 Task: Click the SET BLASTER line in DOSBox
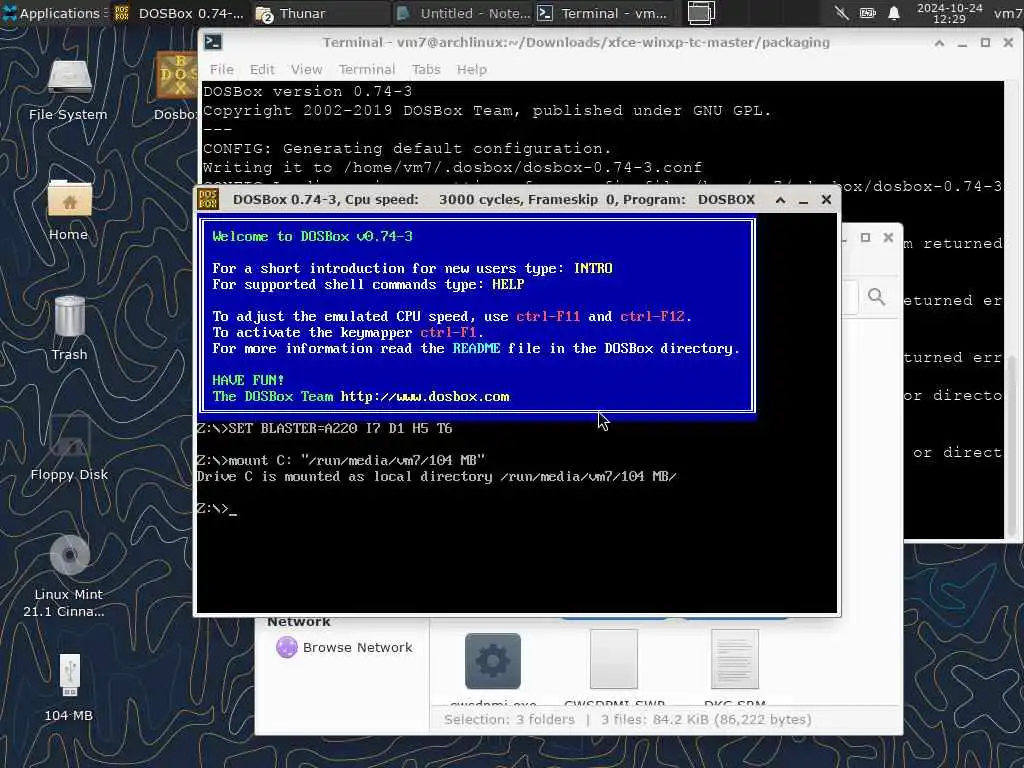click(325, 428)
